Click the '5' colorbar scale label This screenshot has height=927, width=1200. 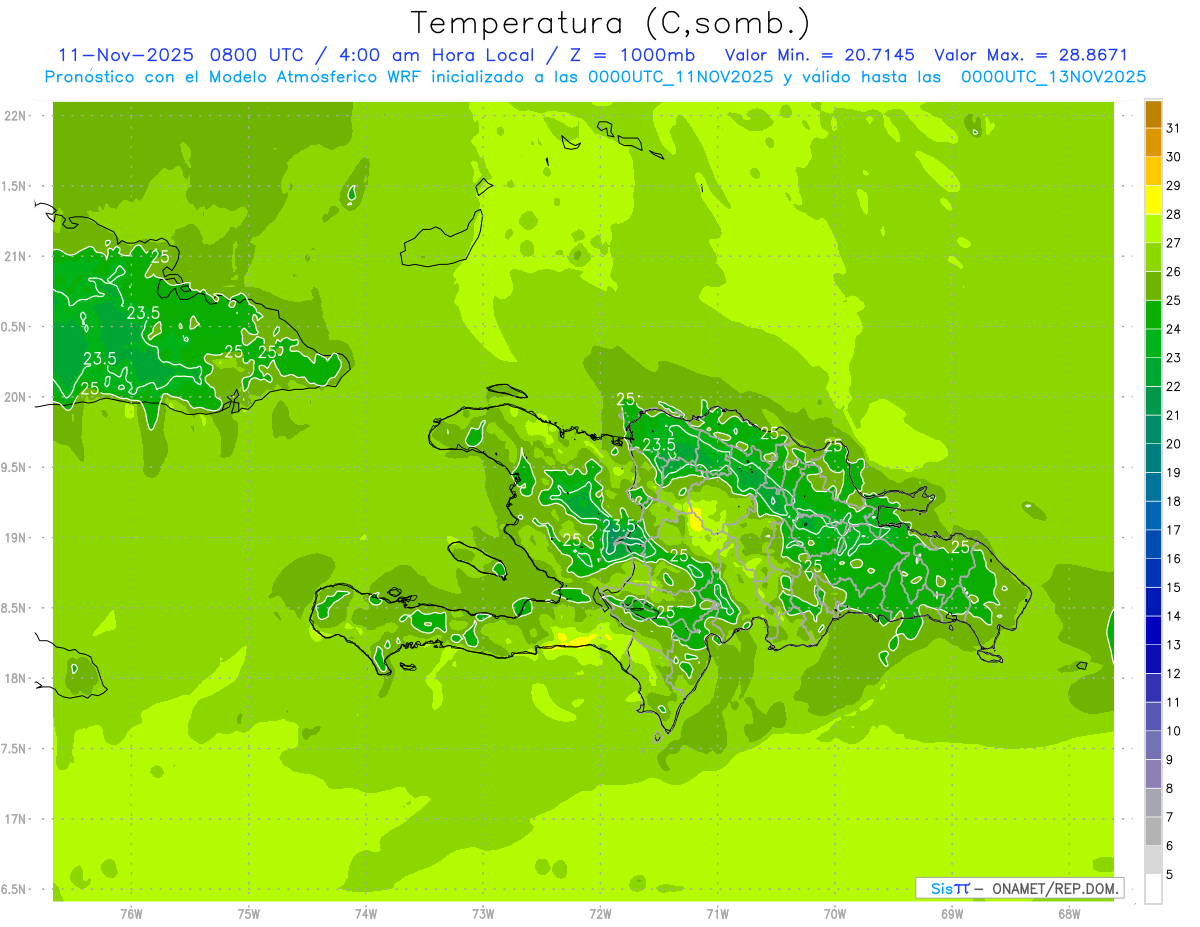[x=1170, y=874]
